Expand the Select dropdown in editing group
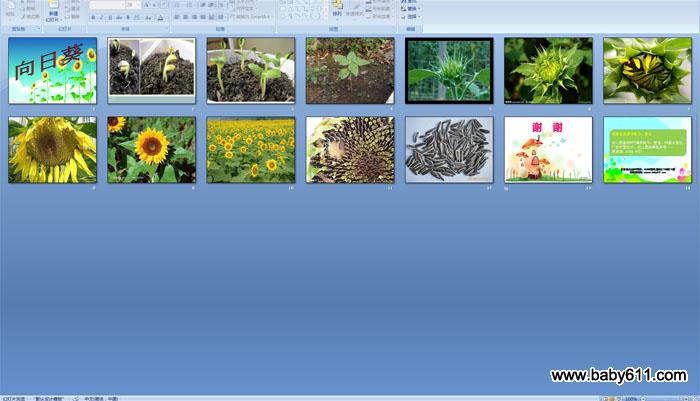This screenshot has height=401, width=700. 413,16
